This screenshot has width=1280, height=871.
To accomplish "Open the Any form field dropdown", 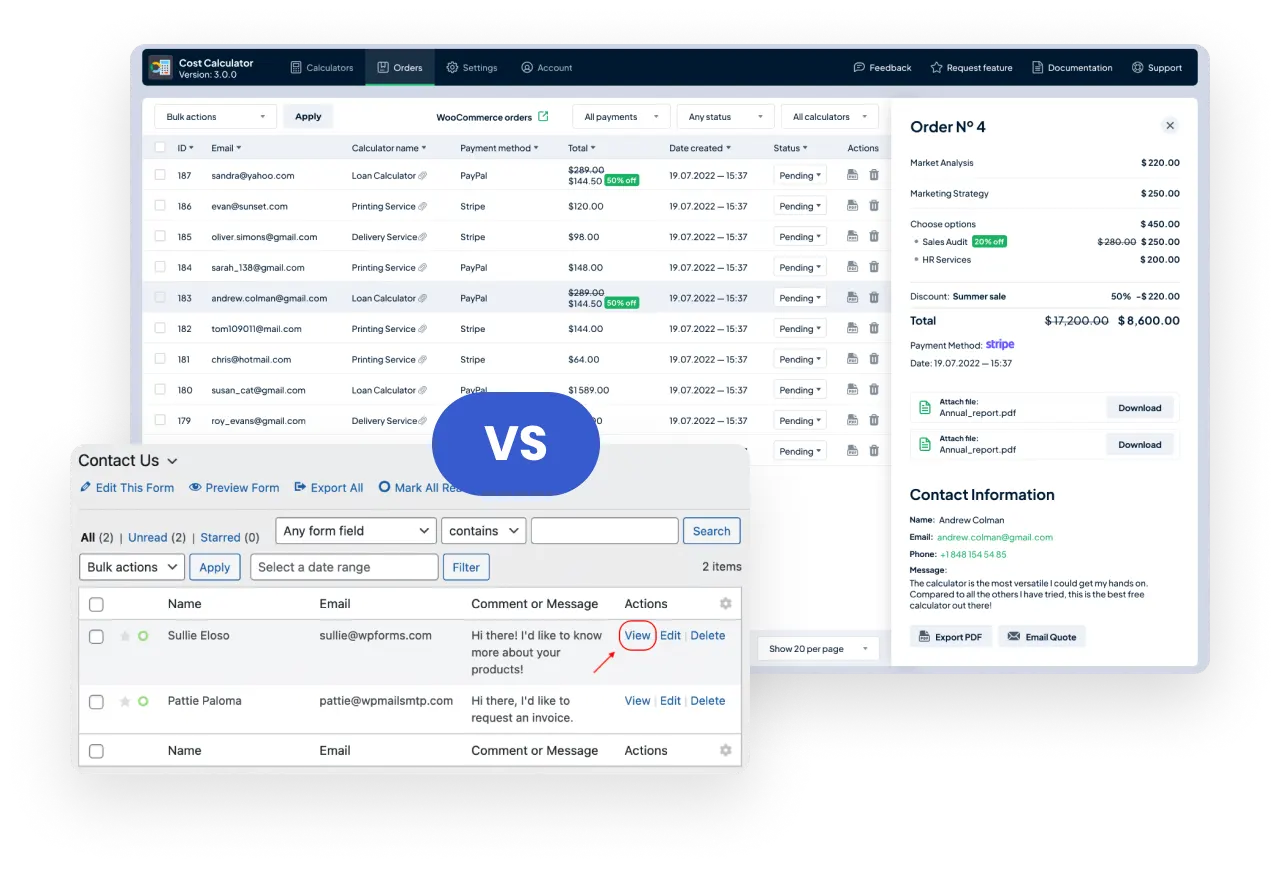I will [x=356, y=531].
